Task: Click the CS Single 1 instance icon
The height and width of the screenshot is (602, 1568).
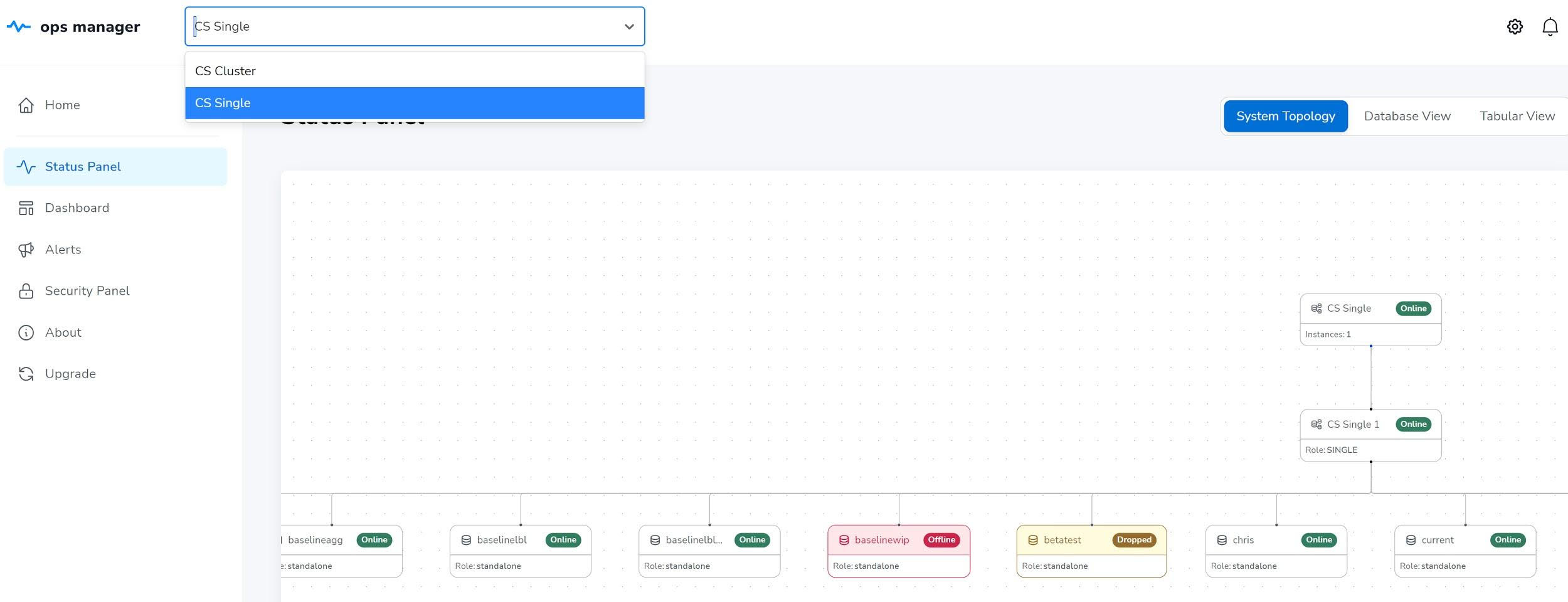Action: pos(1316,425)
